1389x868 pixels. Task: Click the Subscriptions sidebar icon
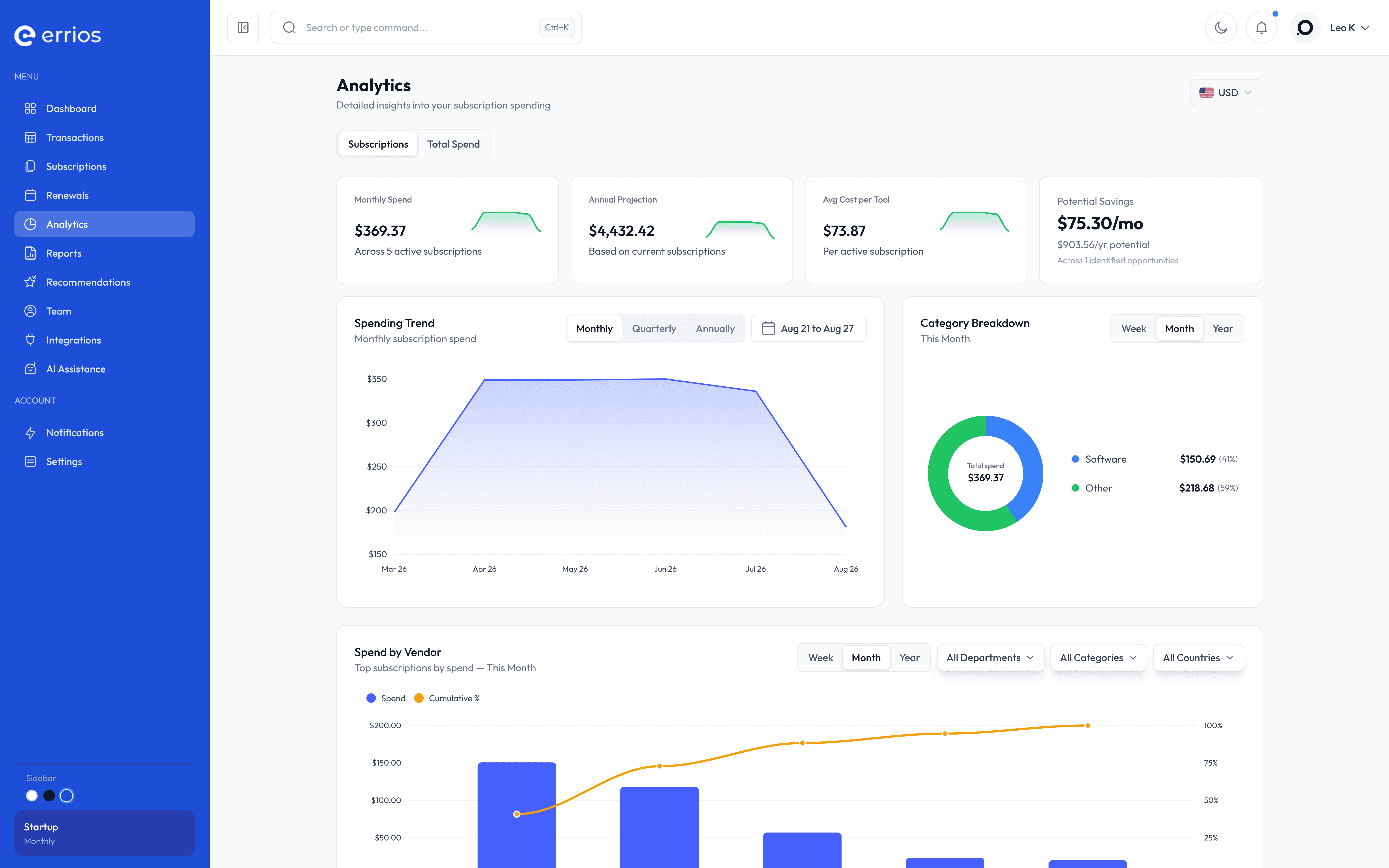click(x=30, y=167)
